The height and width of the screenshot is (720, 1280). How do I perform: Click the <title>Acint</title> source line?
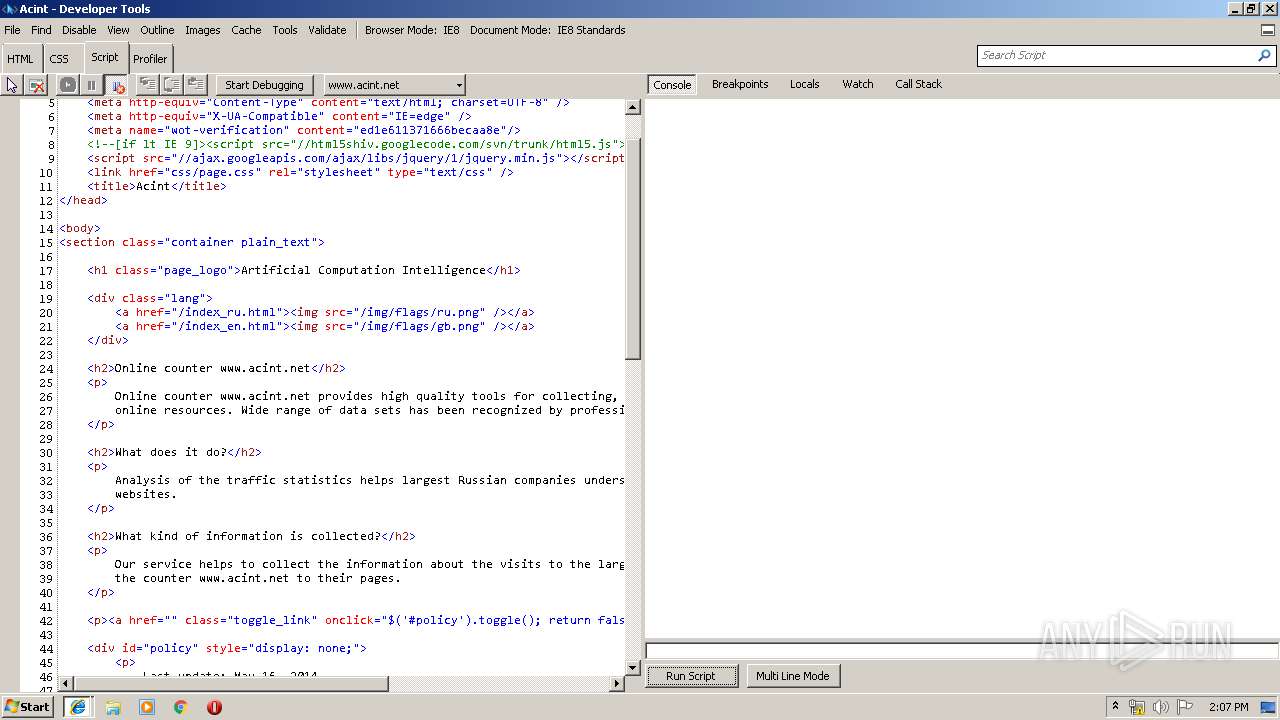(x=156, y=186)
